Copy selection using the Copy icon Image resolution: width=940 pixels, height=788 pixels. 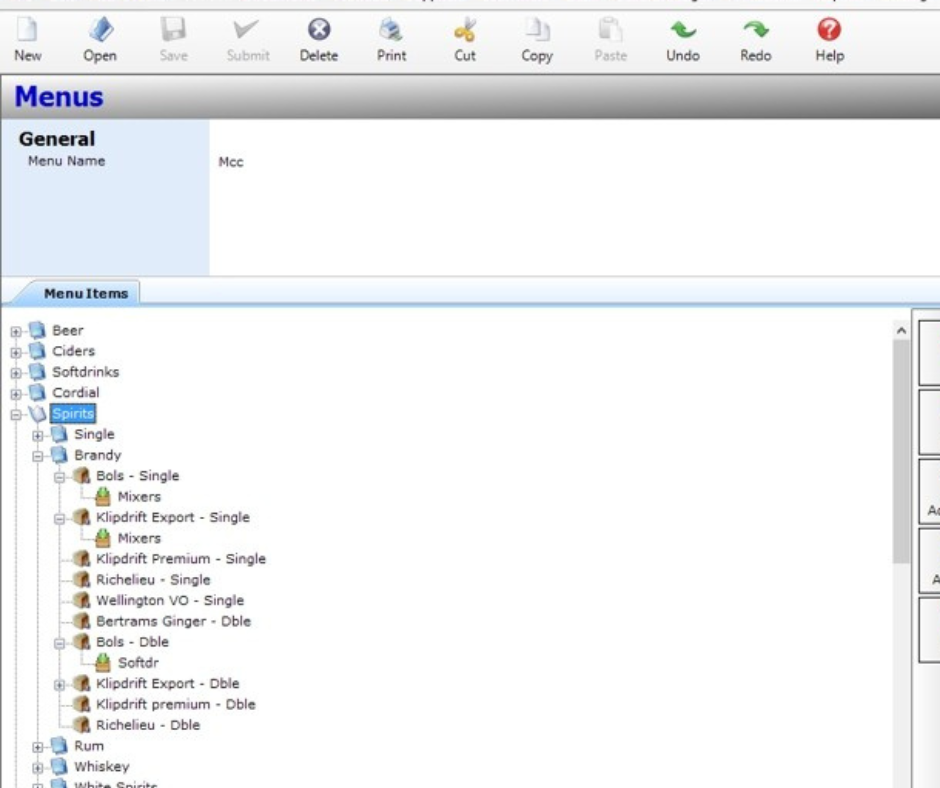pyautogui.click(x=537, y=40)
